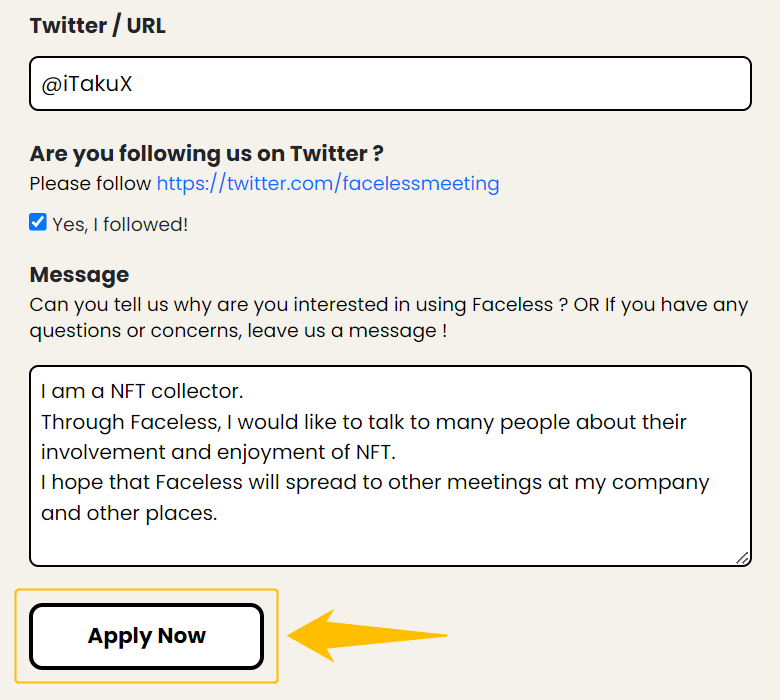Focus the Twitter / URL input field
This screenshot has width=780, height=700.
click(x=390, y=84)
